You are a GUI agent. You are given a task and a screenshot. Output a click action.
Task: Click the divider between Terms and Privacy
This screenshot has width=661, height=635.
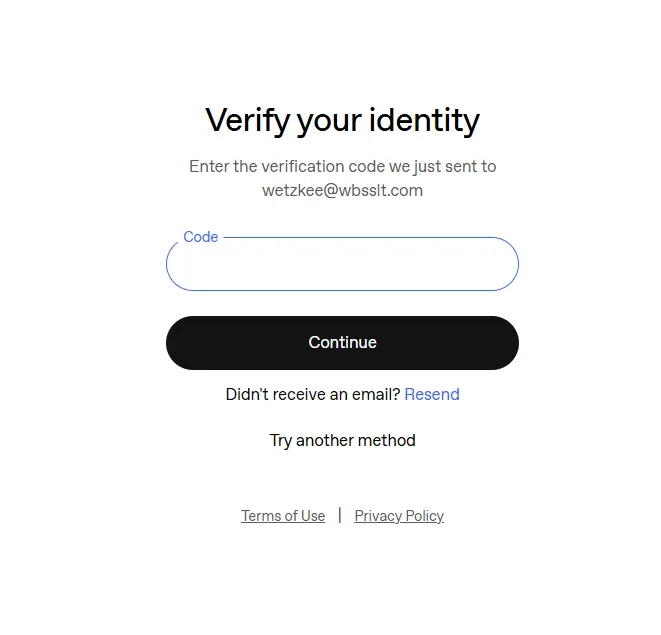pyautogui.click(x=340, y=515)
